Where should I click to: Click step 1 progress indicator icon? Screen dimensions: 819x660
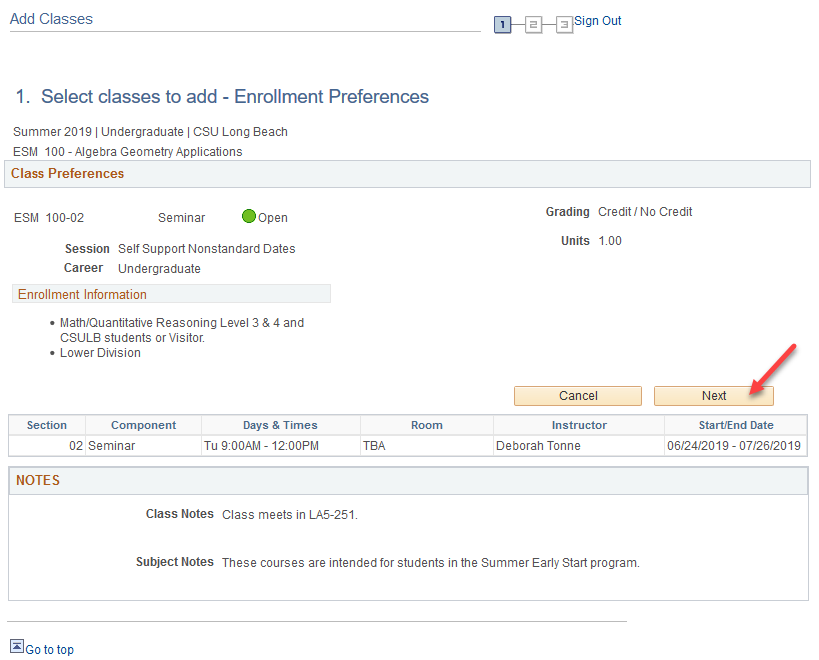(502, 25)
